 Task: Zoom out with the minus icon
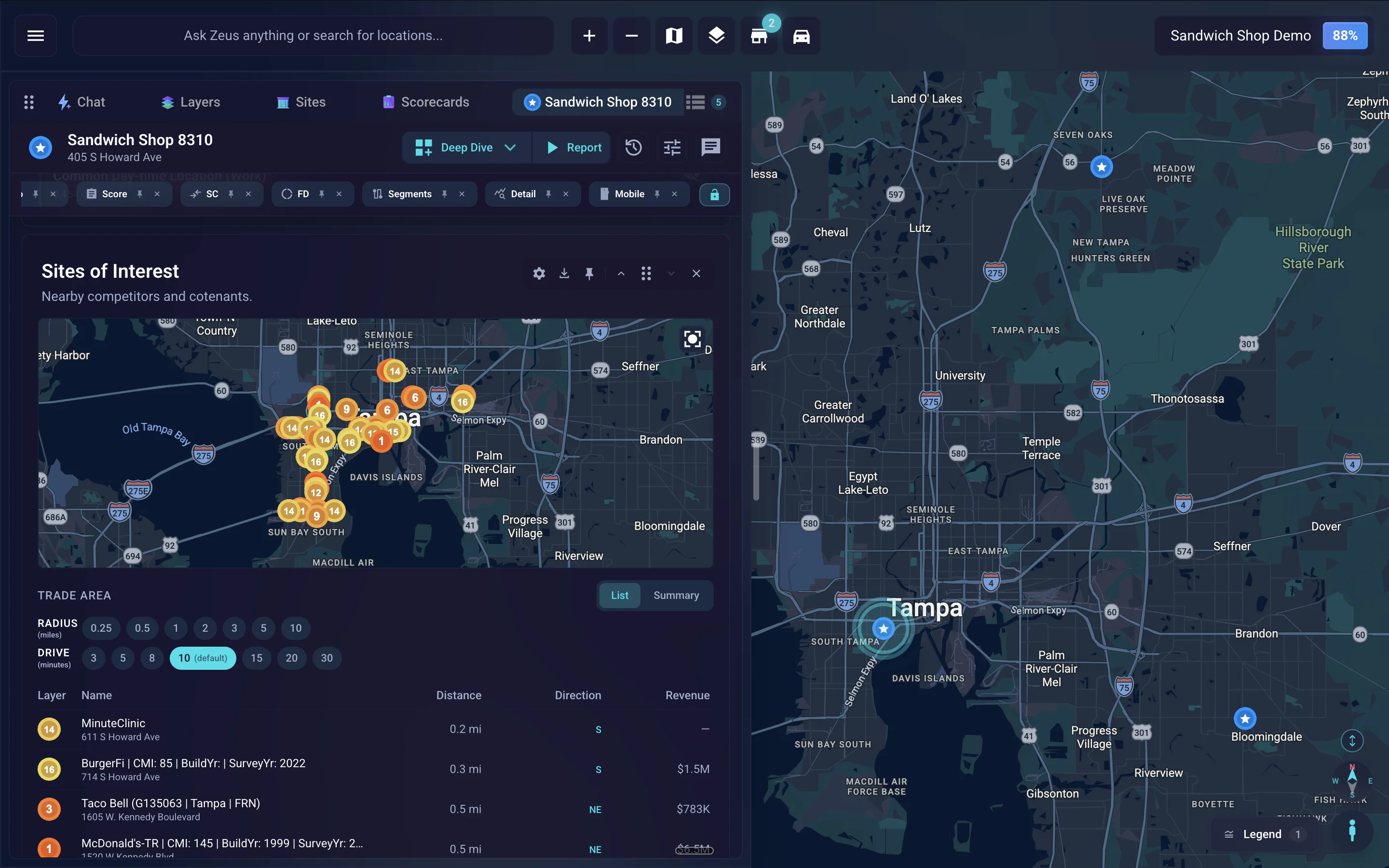[x=631, y=36]
